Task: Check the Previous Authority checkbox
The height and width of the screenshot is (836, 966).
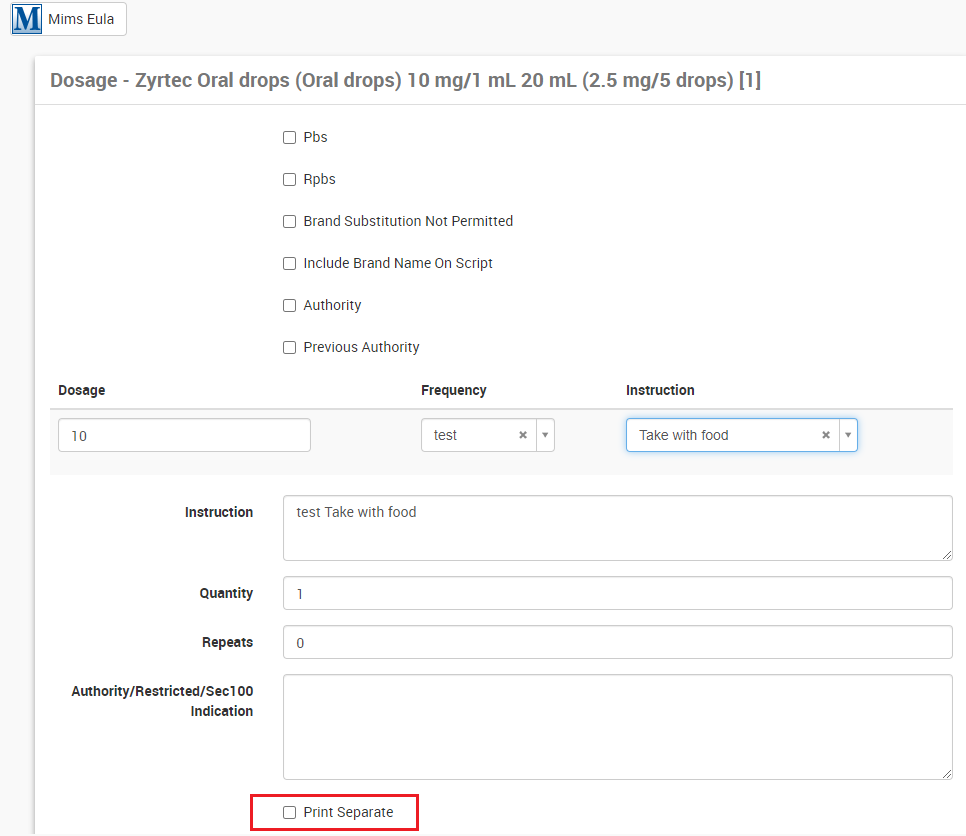Action: 290,347
